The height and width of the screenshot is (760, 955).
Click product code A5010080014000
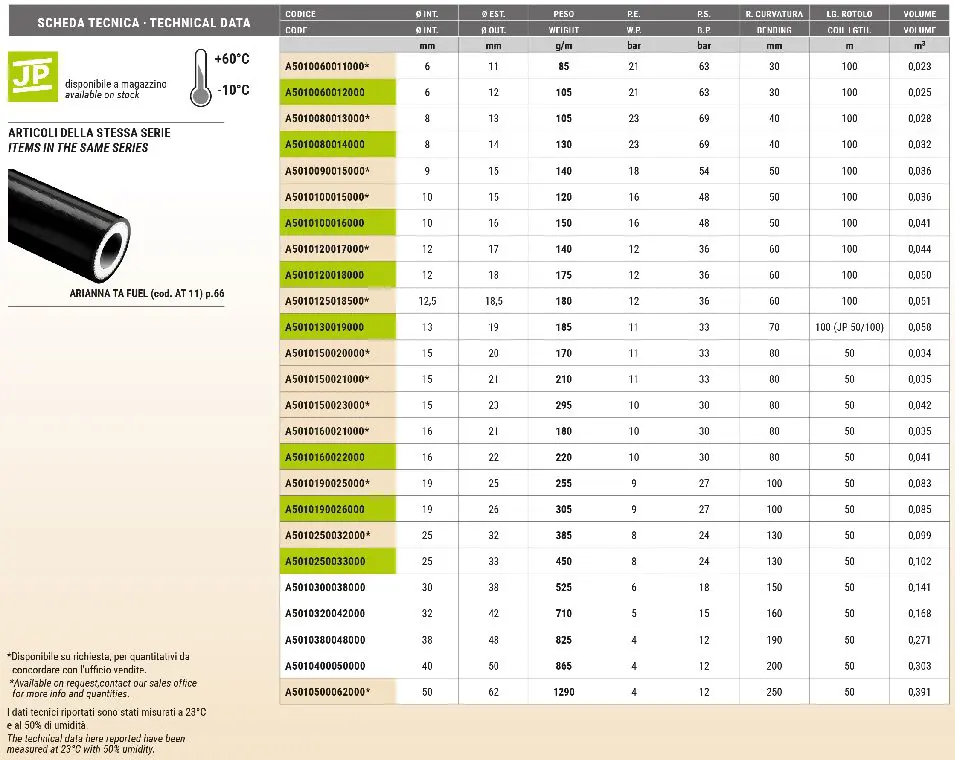[x=325, y=145]
